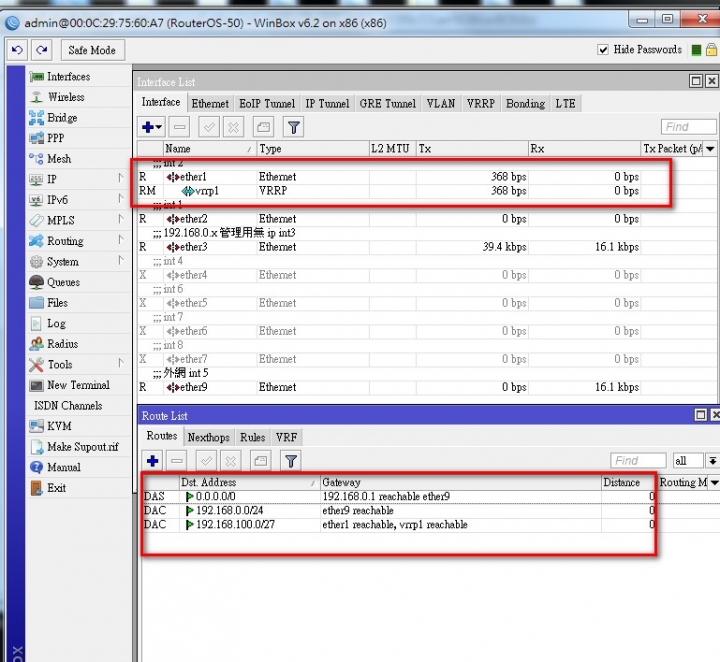The image size is (720, 662).
Task: Sort by Type column header
Action: (313, 149)
